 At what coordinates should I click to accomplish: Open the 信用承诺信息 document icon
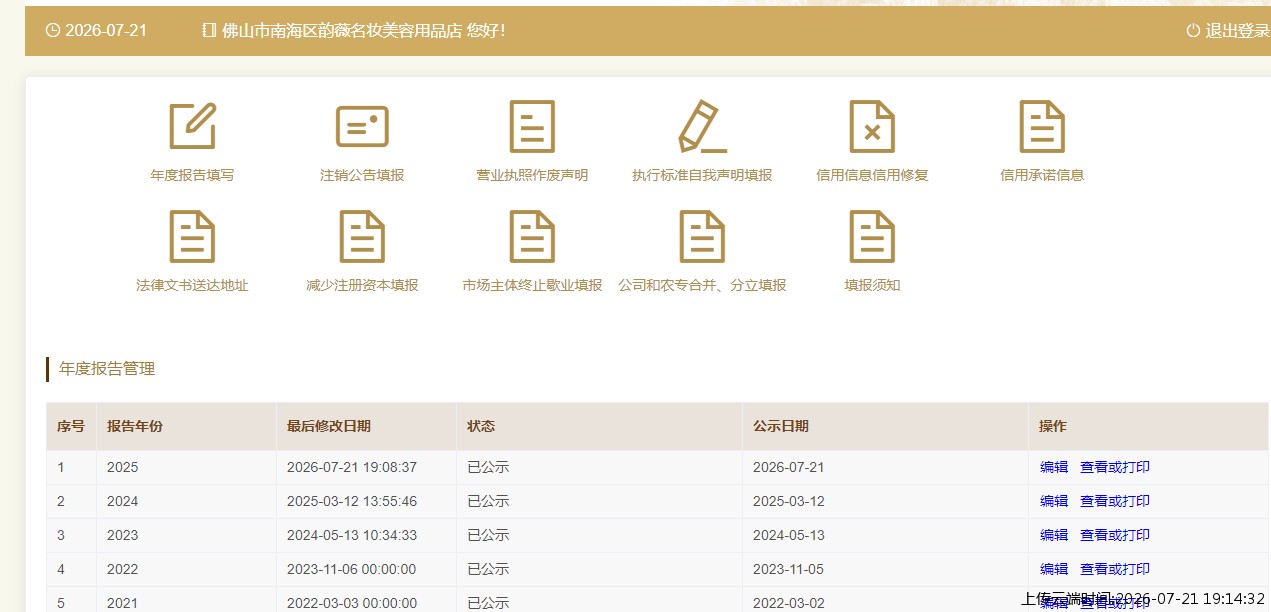(x=1042, y=126)
